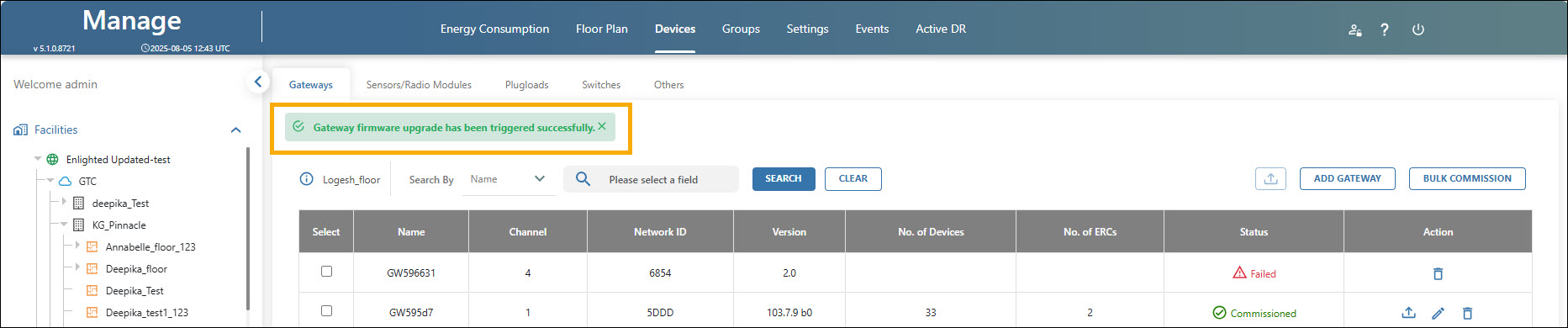Image resolution: width=1568 pixels, height=328 pixels.
Task: Dismiss the firmware upgrade success message
Action: pyautogui.click(x=602, y=126)
